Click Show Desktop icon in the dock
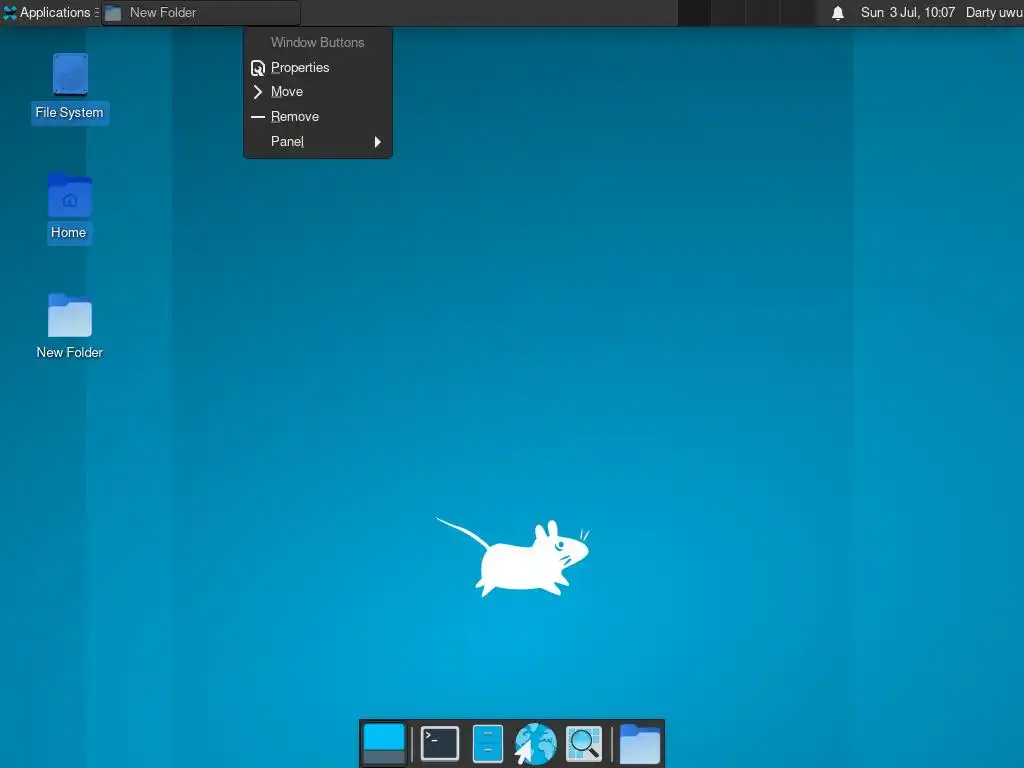 point(383,743)
